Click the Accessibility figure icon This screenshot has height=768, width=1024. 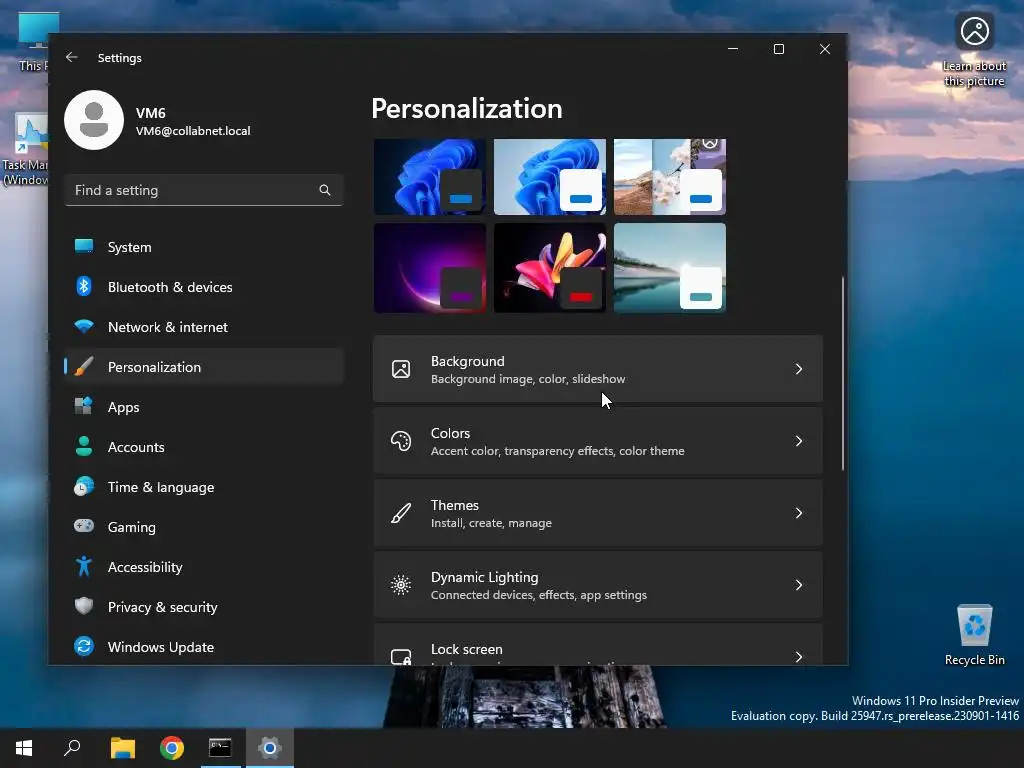84,566
